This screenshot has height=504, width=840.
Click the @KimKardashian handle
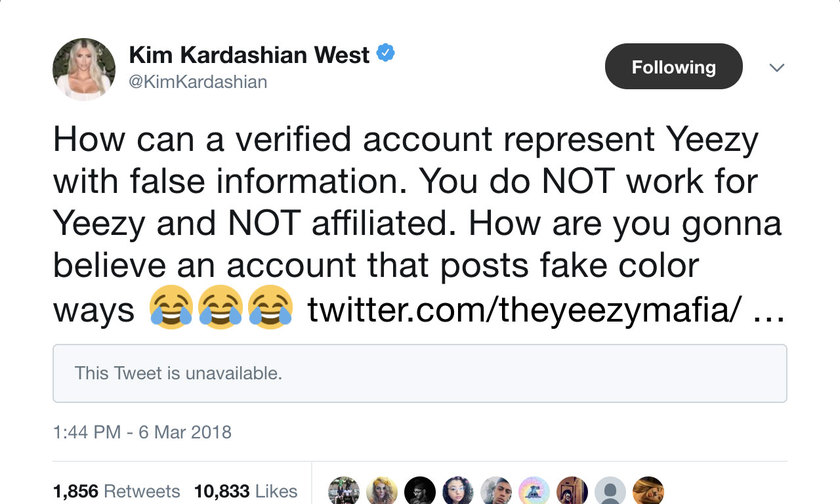(198, 82)
